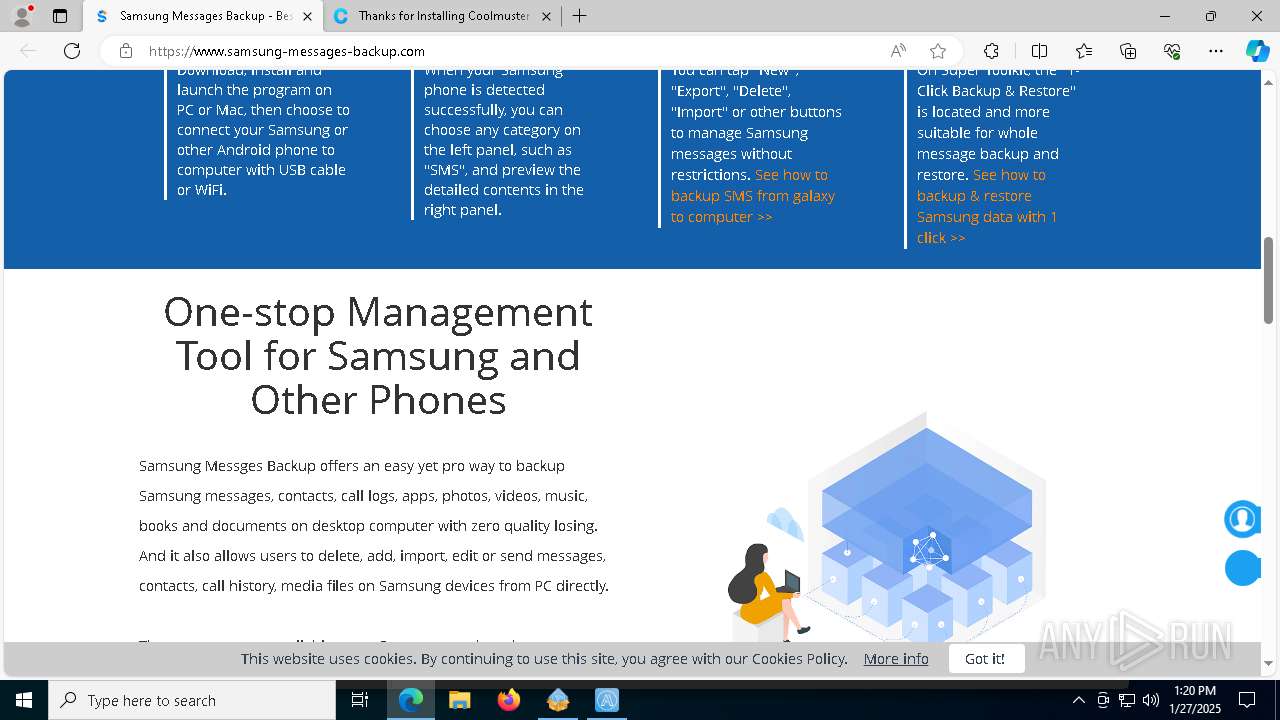Close the Samsung Messages Backup tab
1280x720 pixels.
307,16
